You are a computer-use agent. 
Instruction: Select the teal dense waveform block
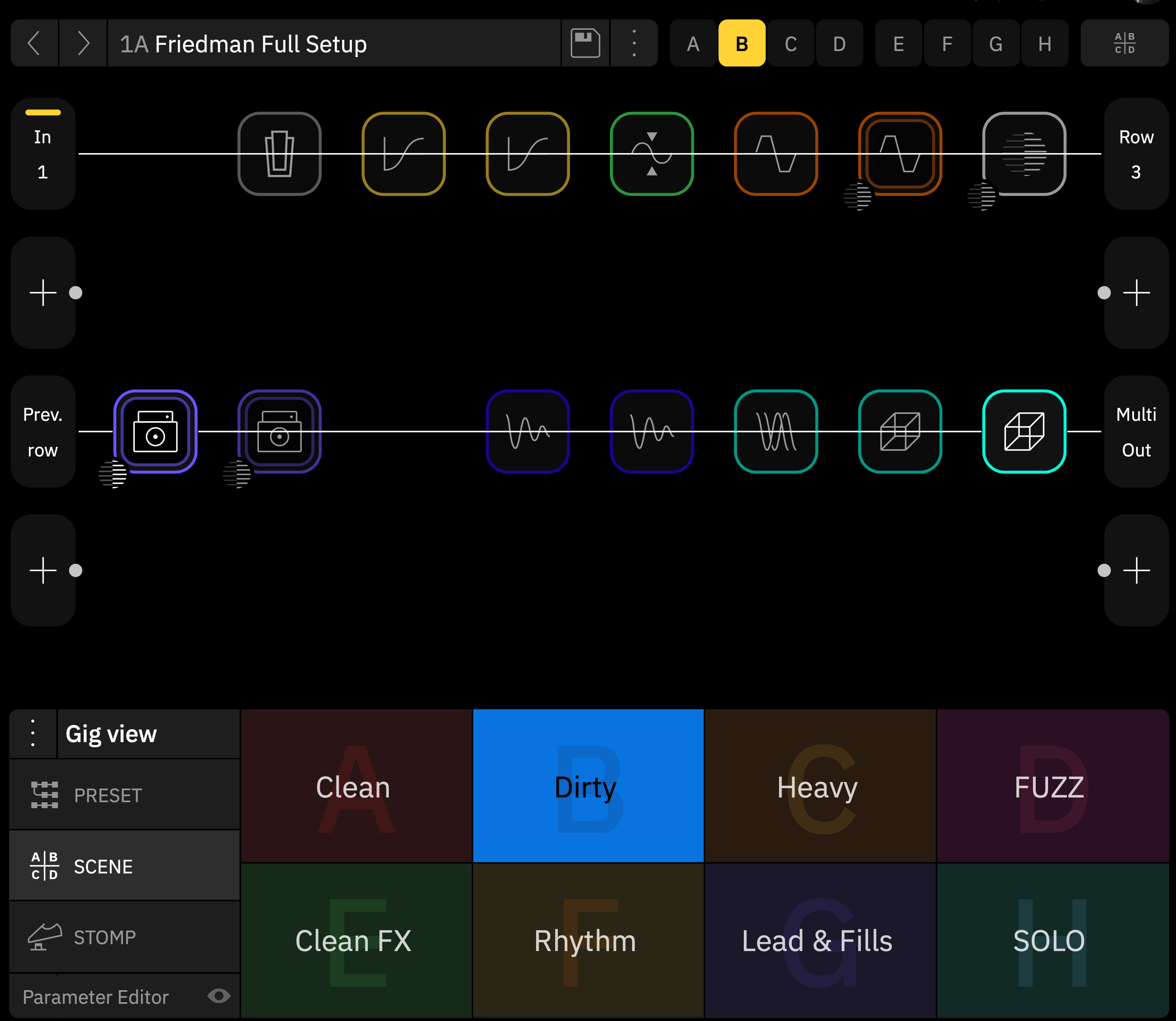776,432
